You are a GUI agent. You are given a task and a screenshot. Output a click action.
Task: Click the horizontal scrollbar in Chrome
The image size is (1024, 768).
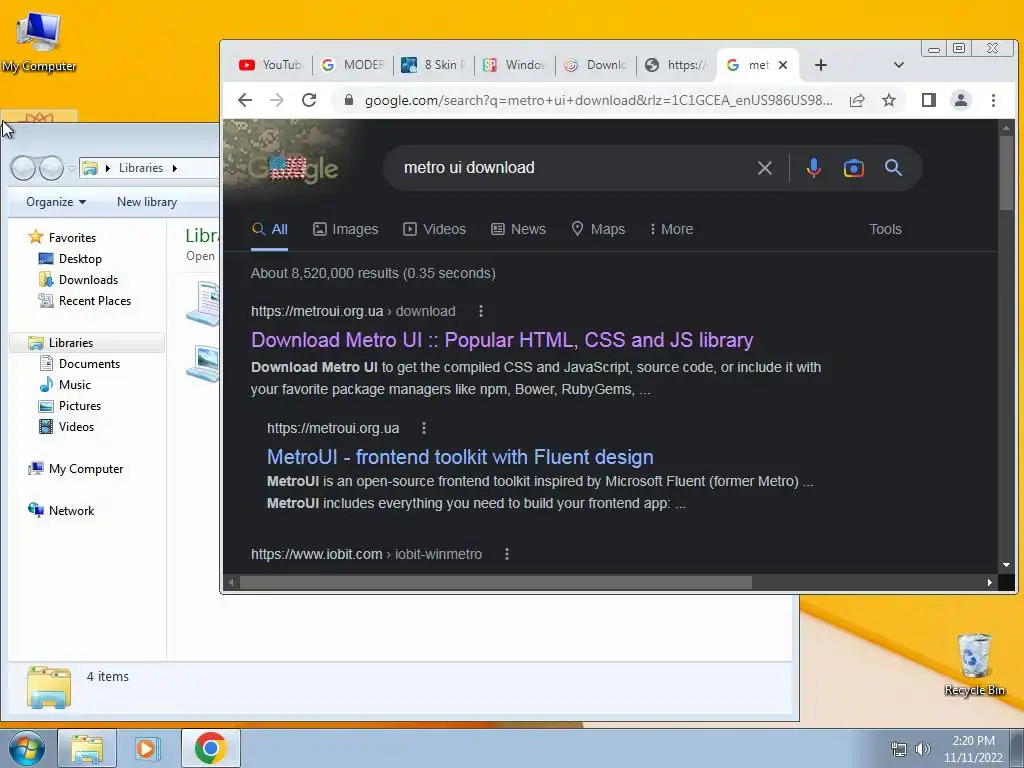click(496, 582)
